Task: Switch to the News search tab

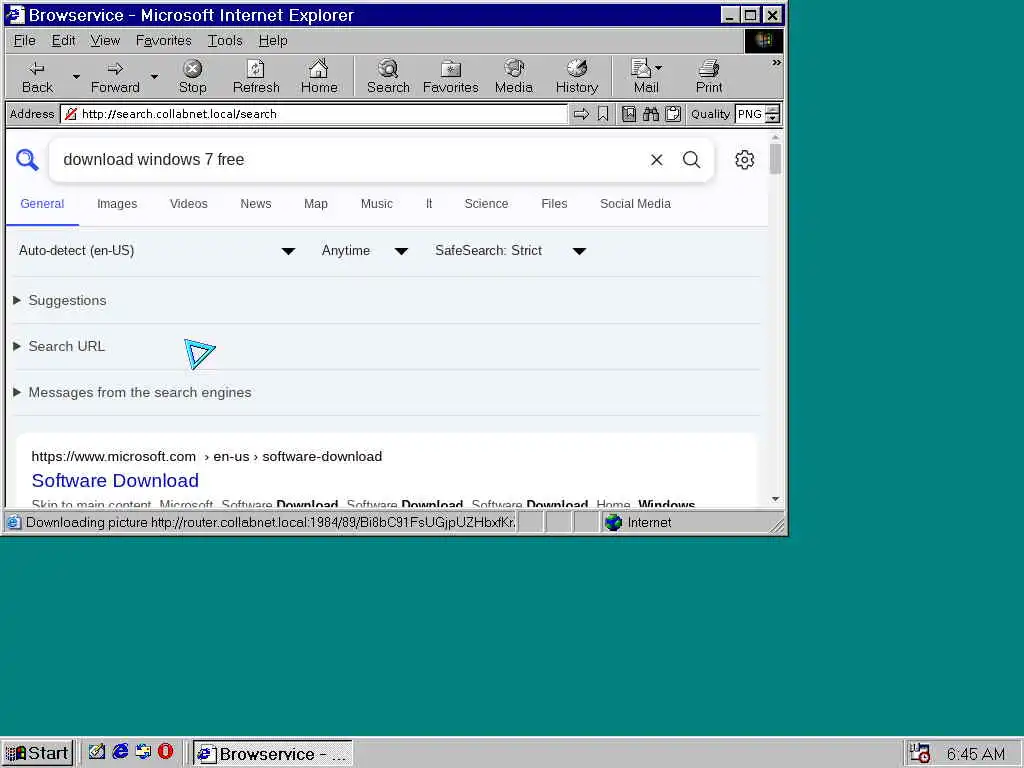Action: click(x=255, y=204)
